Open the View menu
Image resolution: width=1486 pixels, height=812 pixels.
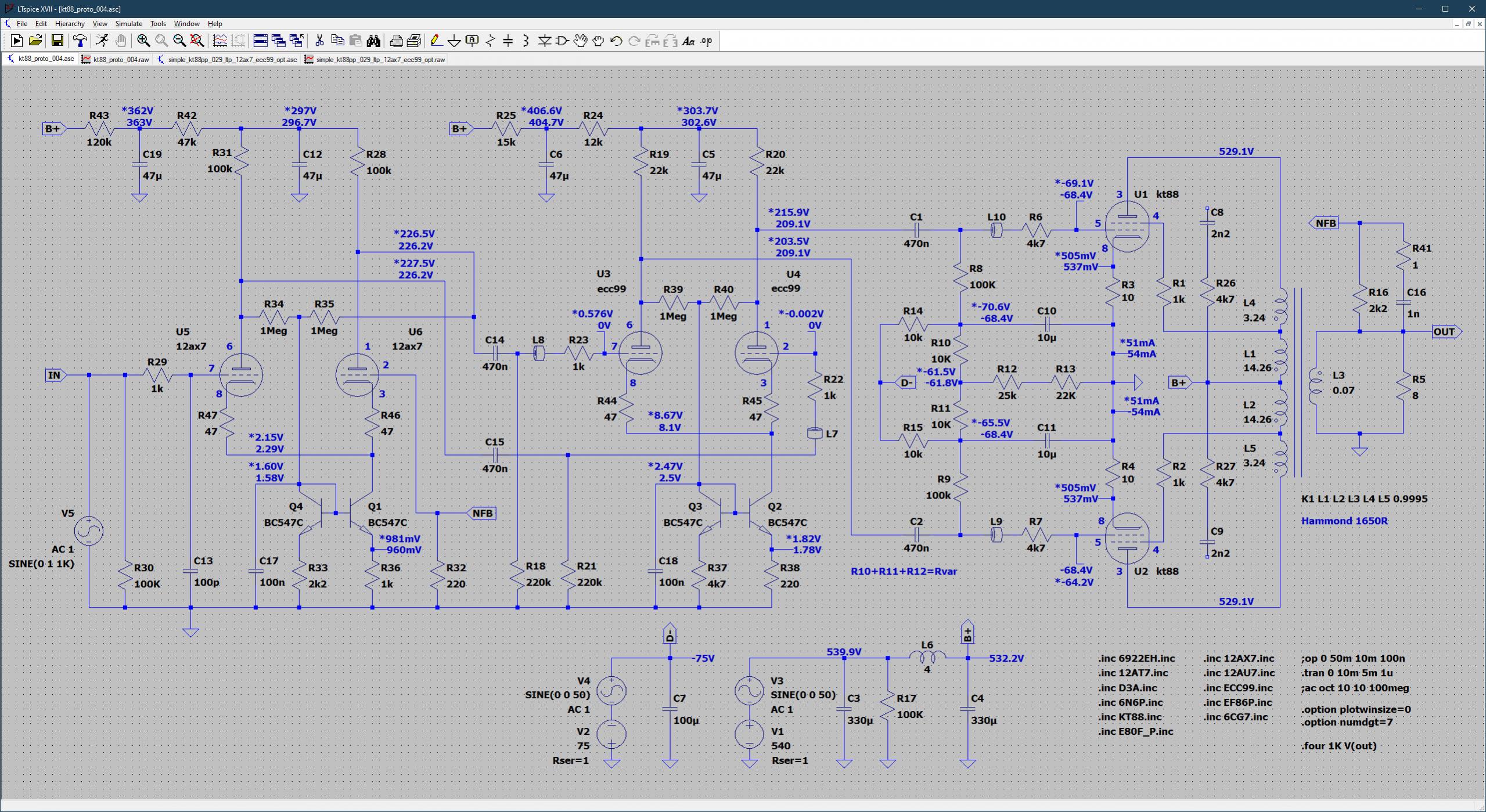click(x=100, y=24)
